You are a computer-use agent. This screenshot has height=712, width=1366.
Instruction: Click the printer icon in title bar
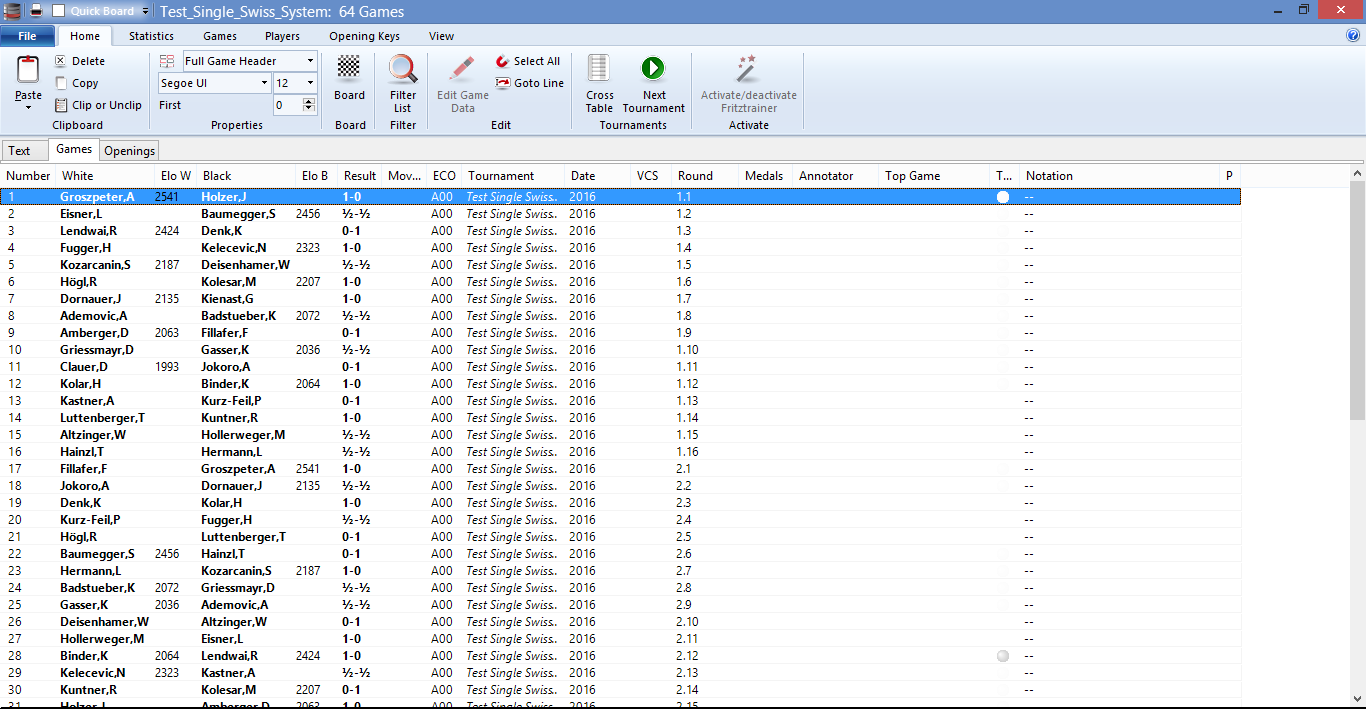pos(36,11)
